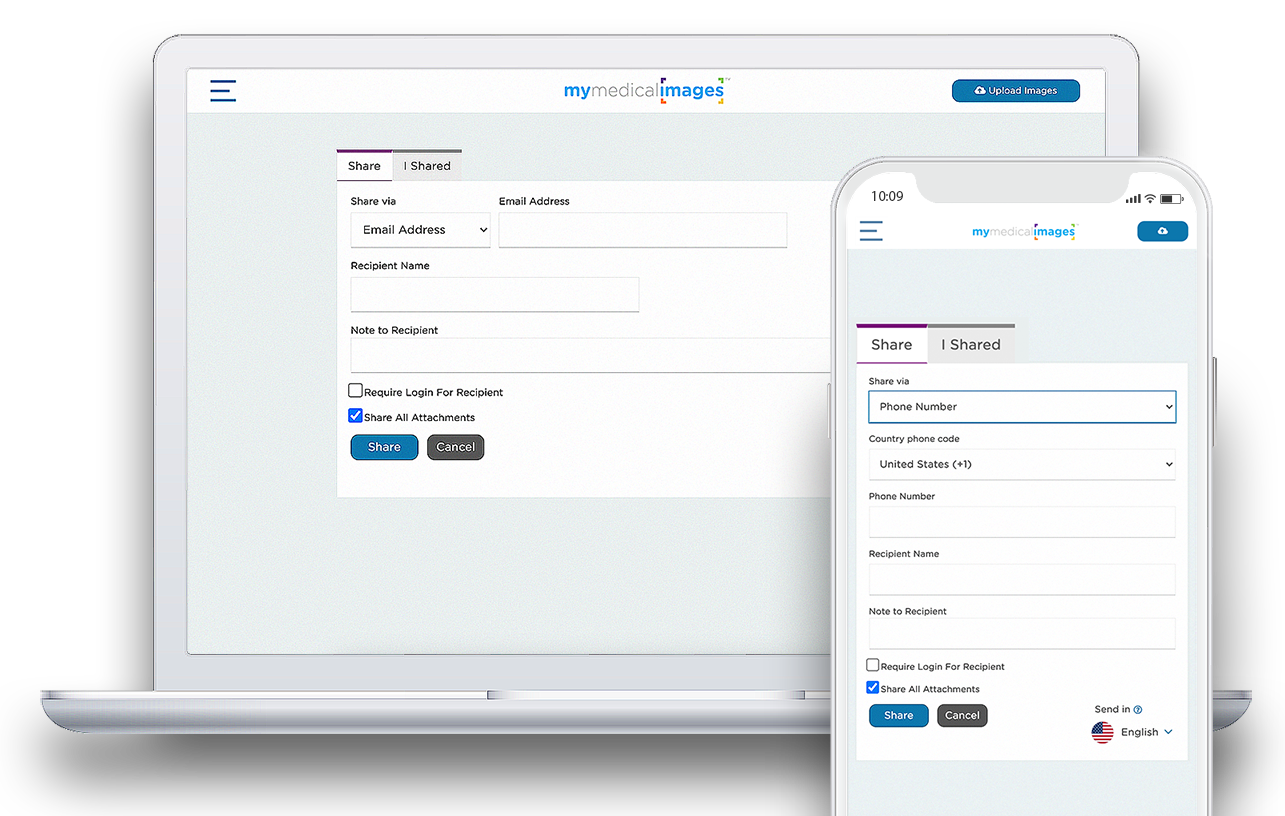Screen dimensions: 1285x816
Task: Click the mymedicalimages logo on the laptop
Action: [x=646, y=90]
